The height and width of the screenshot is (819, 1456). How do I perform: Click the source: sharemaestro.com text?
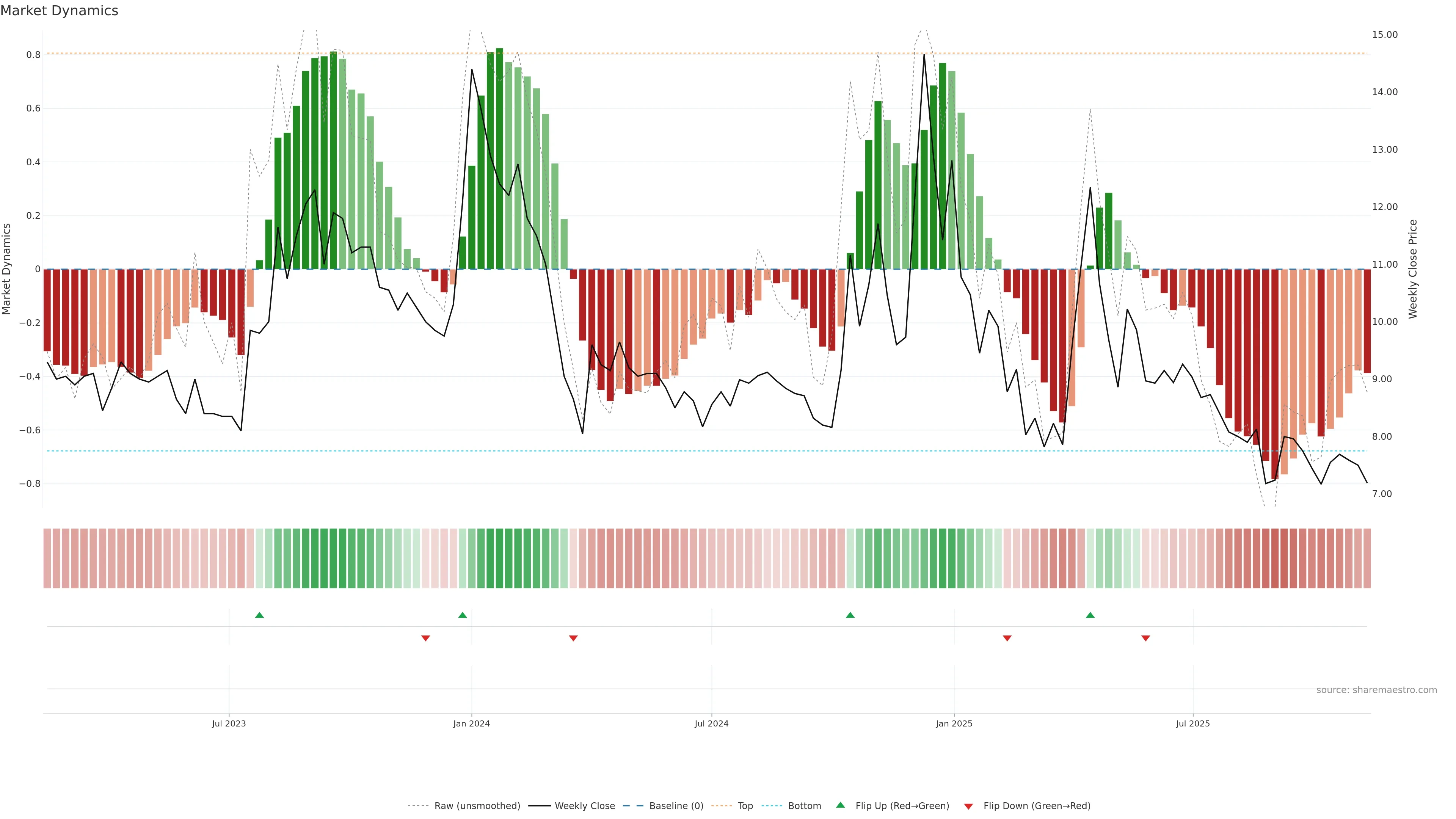1376,690
